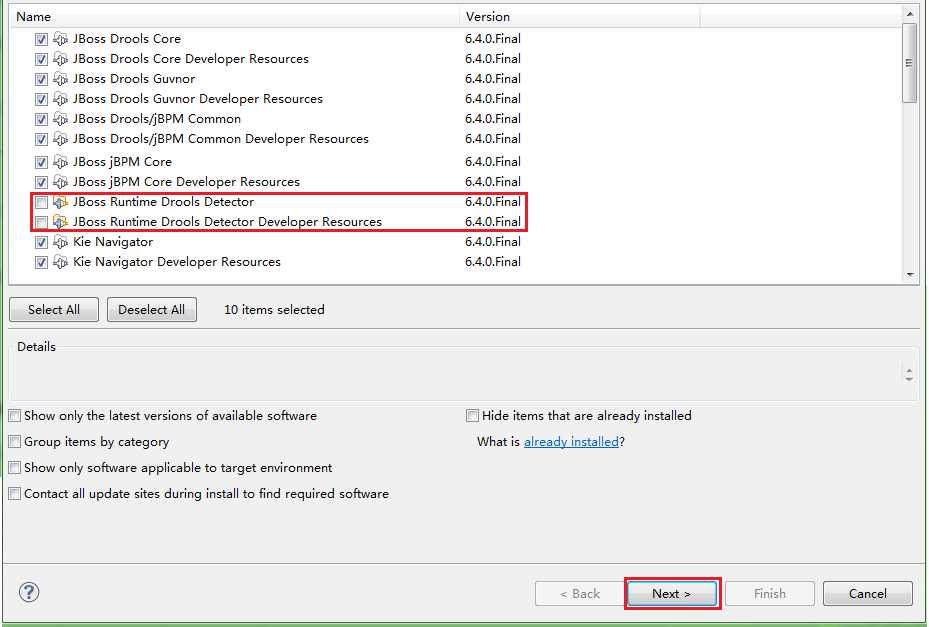Click the Finish button

tap(770, 593)
